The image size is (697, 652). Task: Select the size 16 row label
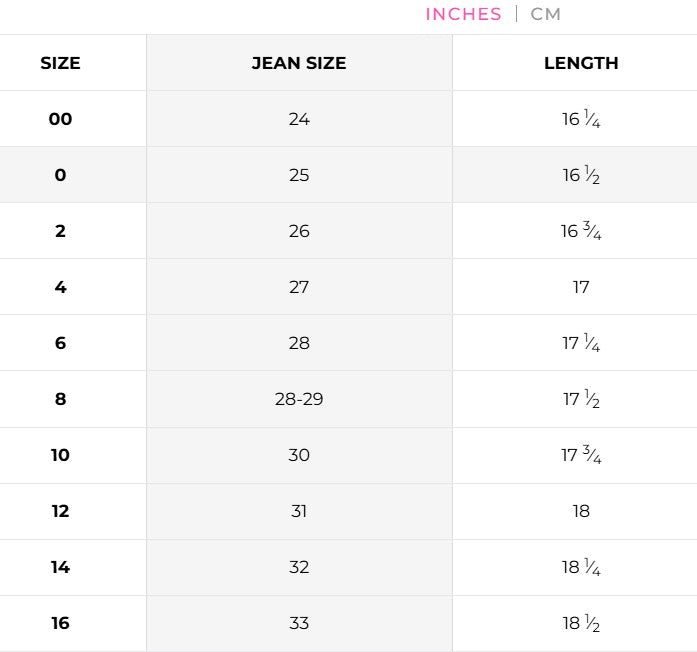click(x=60, y=623)
